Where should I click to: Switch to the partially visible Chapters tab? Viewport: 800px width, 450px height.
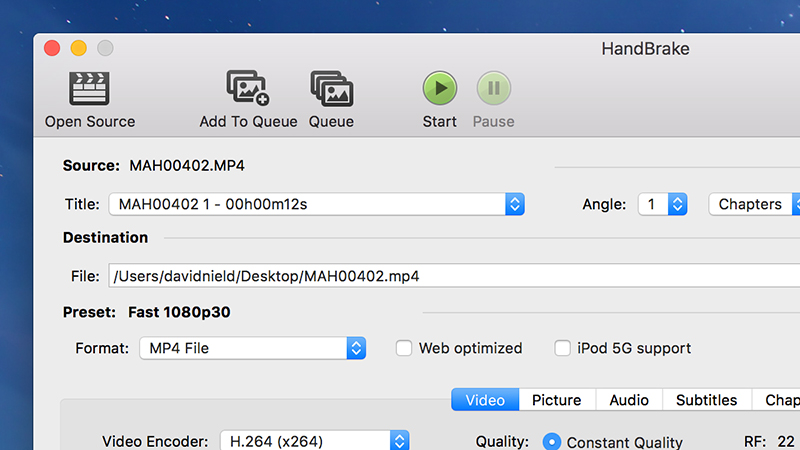(777, 399)
